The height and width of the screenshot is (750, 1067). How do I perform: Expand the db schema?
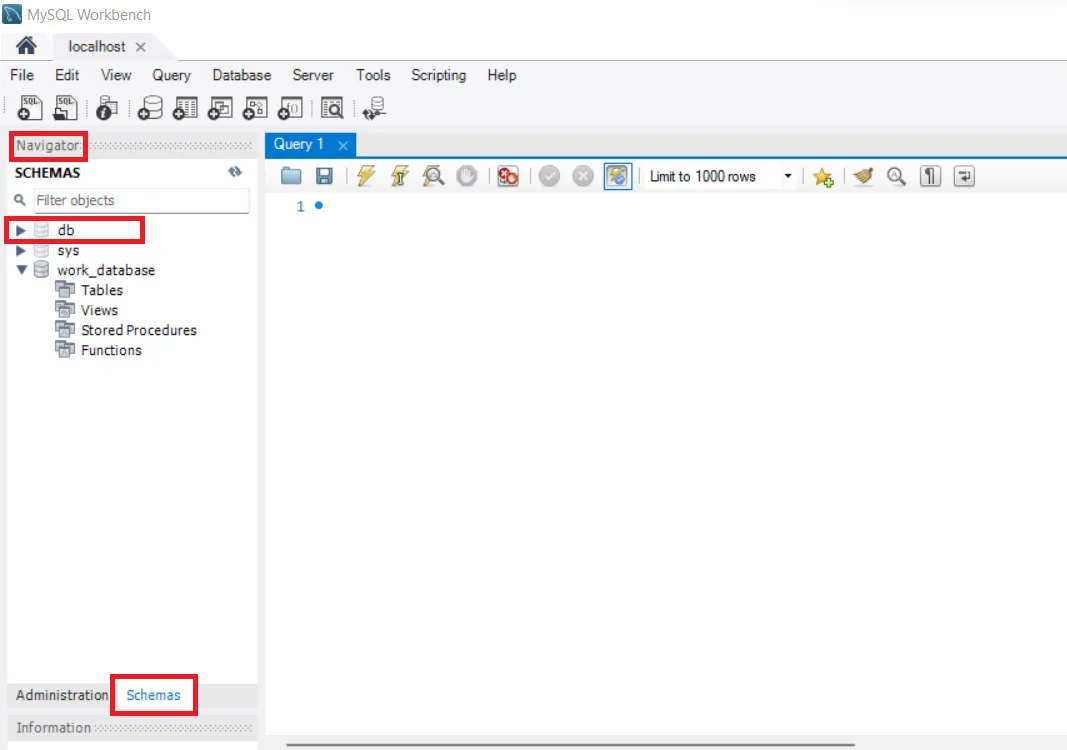click(20, 230)
